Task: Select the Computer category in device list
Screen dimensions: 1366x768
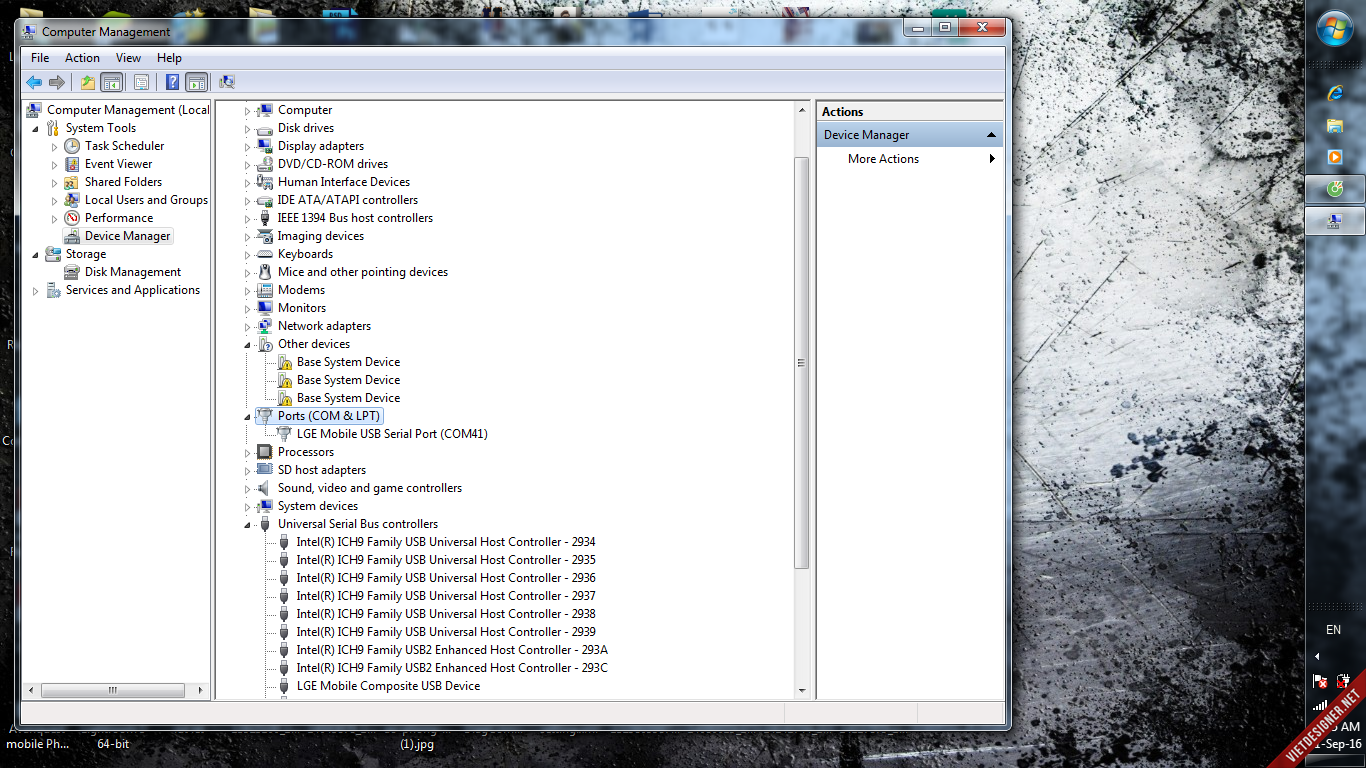Action: tap(305, 110)
